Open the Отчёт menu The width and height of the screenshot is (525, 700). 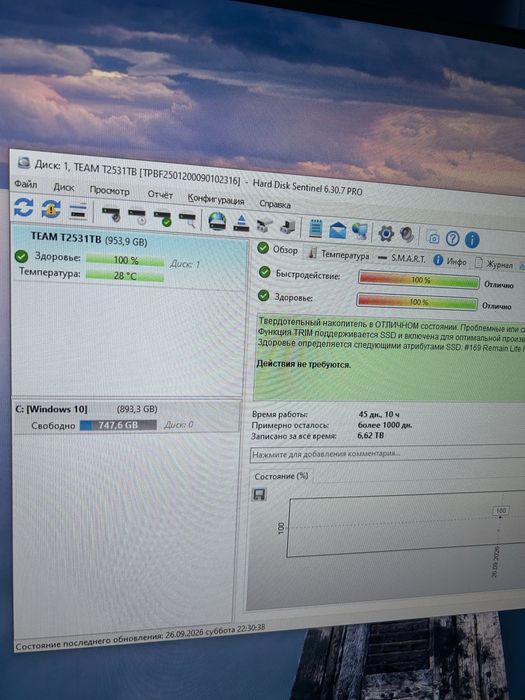(x=160, y=195)
